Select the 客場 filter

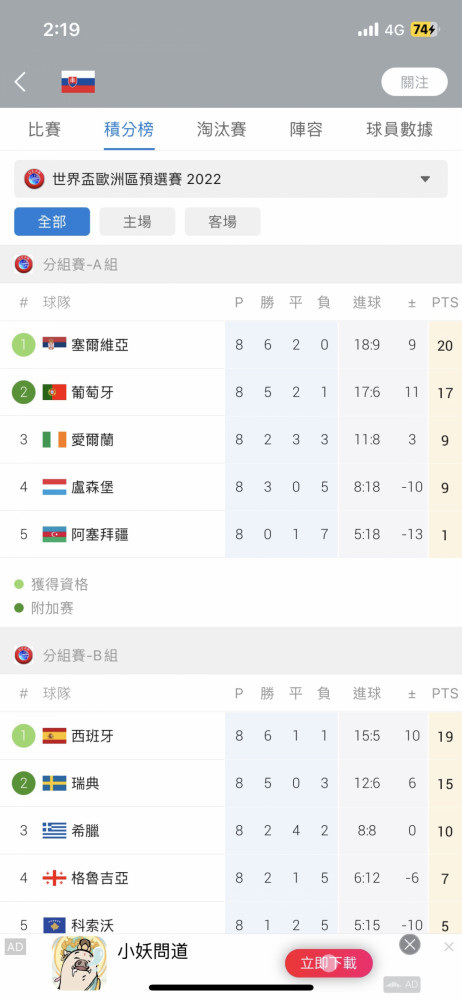pos(223,221)
